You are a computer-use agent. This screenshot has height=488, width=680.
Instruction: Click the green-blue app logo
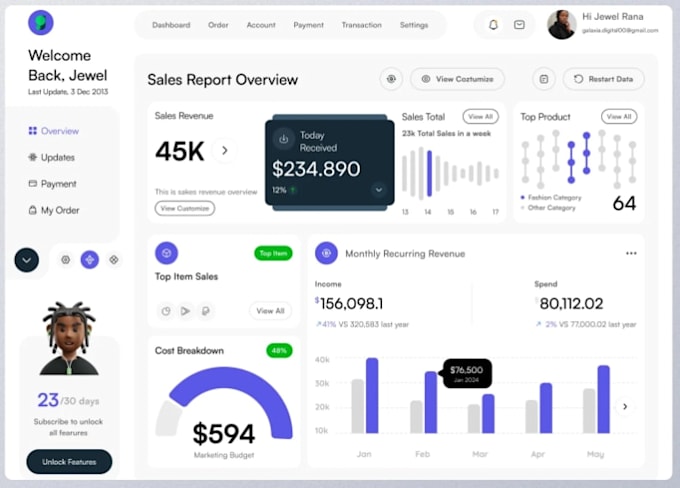41,23
